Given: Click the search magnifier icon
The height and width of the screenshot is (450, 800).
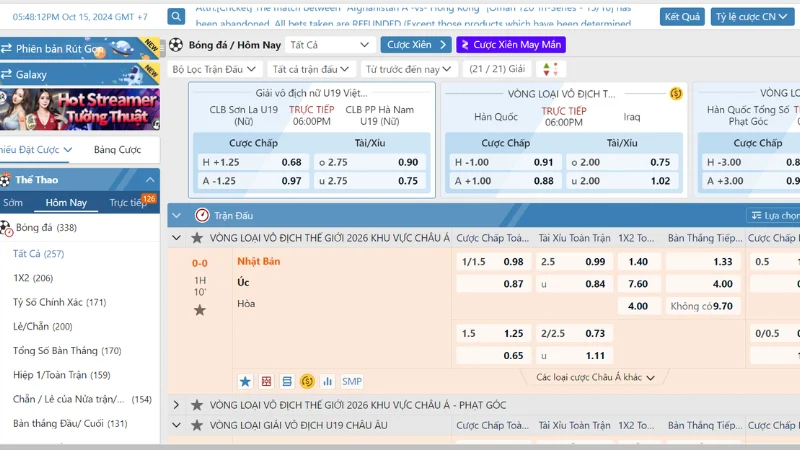Looking at the screenshot, I should pyautogui.click(x=176, y=17).
